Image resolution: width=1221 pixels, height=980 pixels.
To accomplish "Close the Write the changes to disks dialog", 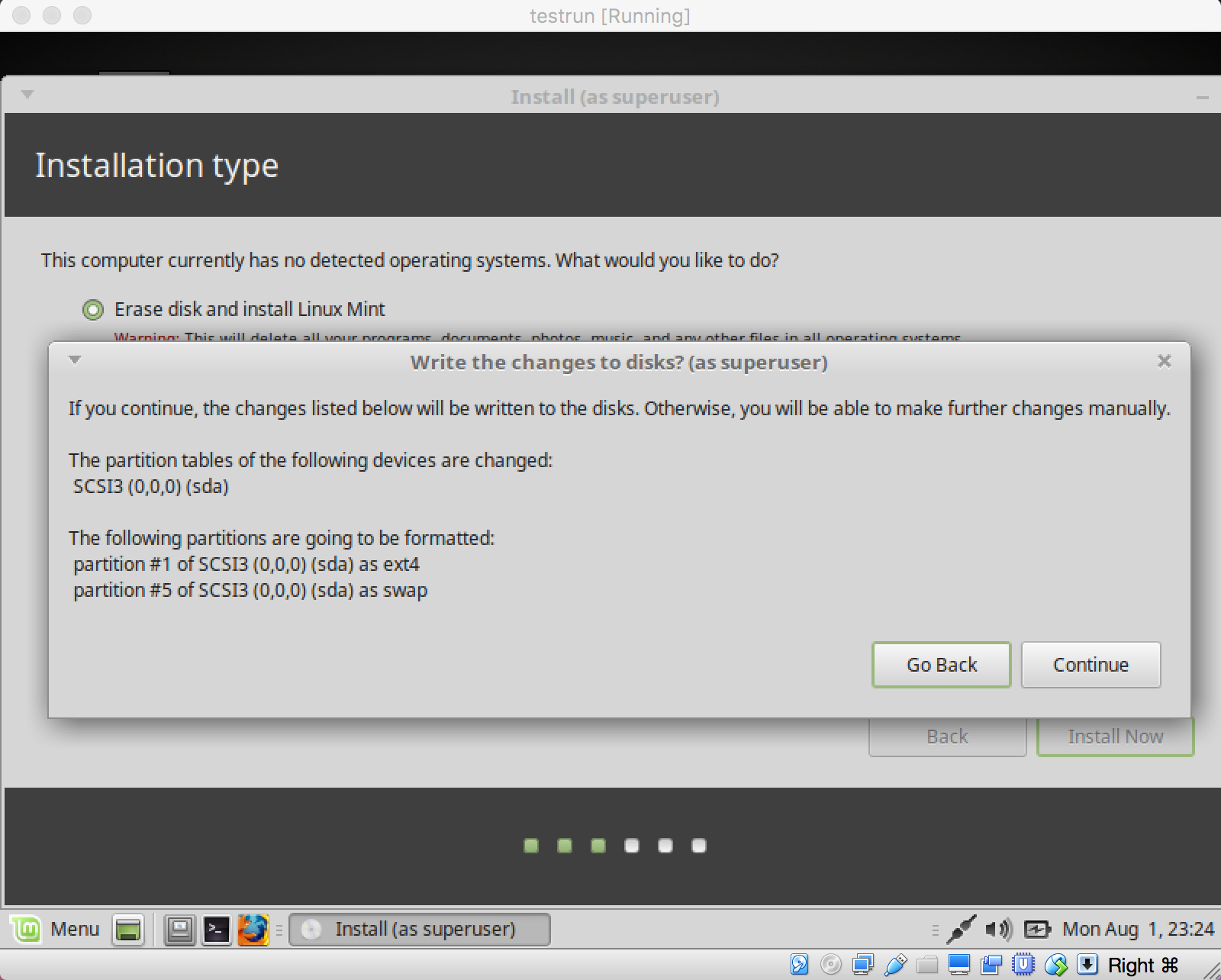I will coord(1164,361).
